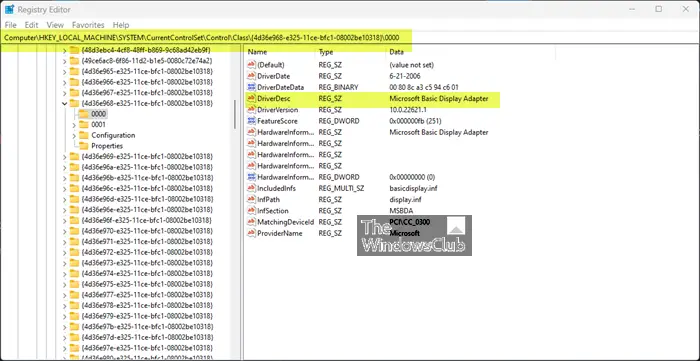The height and width of the screenshot is (361, 700).
Task: Expand the {4d36e967-e325-11ce-bfc1-08002be10318} key
Action: click(x=64, y=93)
